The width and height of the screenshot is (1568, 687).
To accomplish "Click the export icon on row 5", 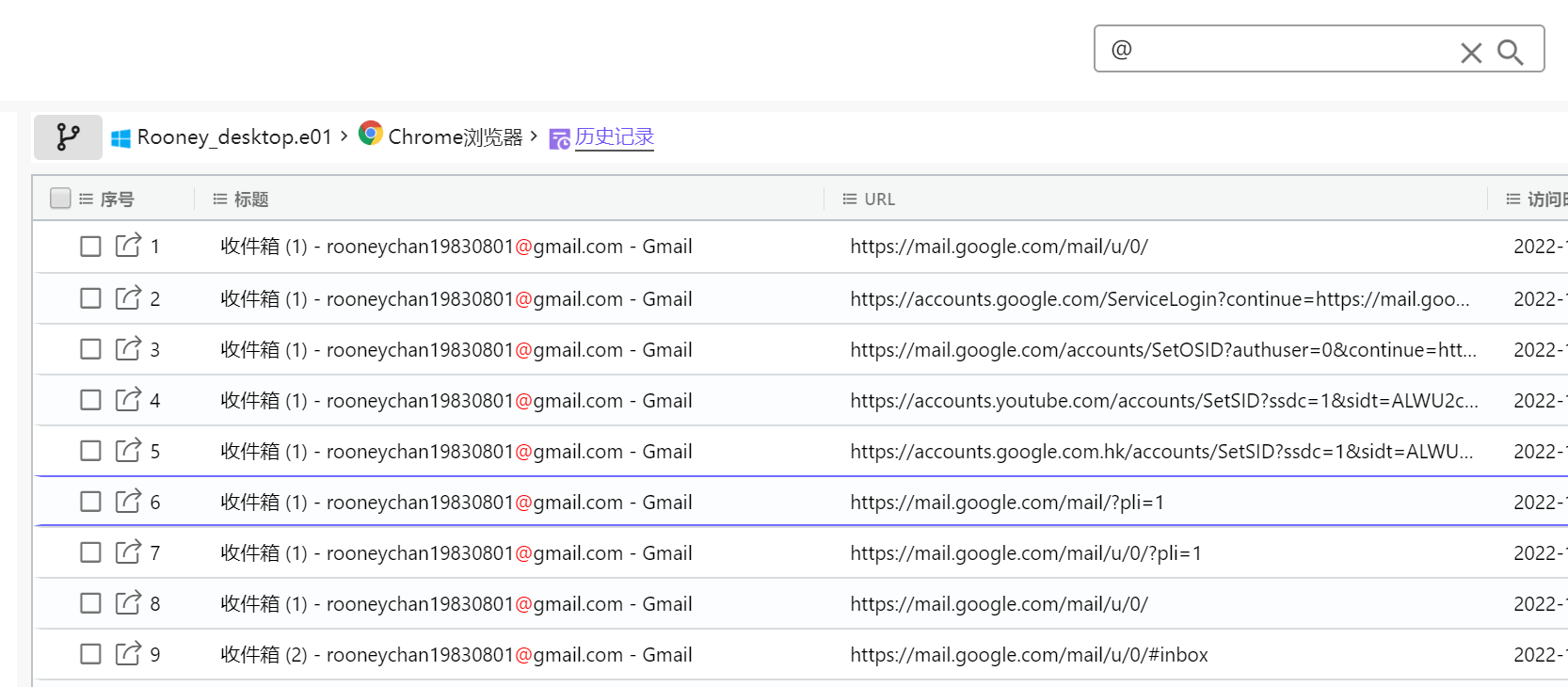I will 128,449.
